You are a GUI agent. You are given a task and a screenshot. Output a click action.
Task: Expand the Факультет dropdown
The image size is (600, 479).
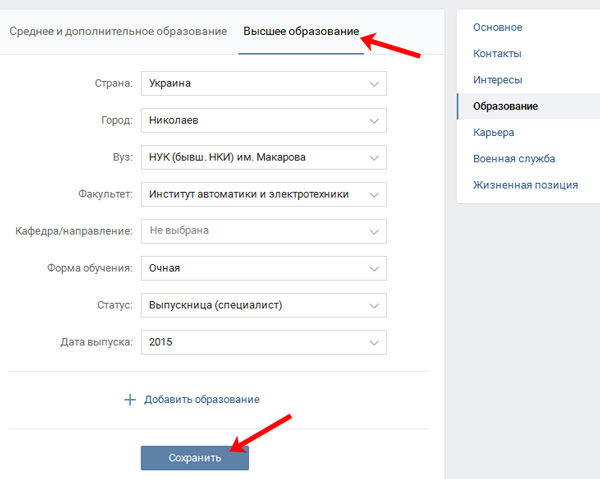coord(263,194)
